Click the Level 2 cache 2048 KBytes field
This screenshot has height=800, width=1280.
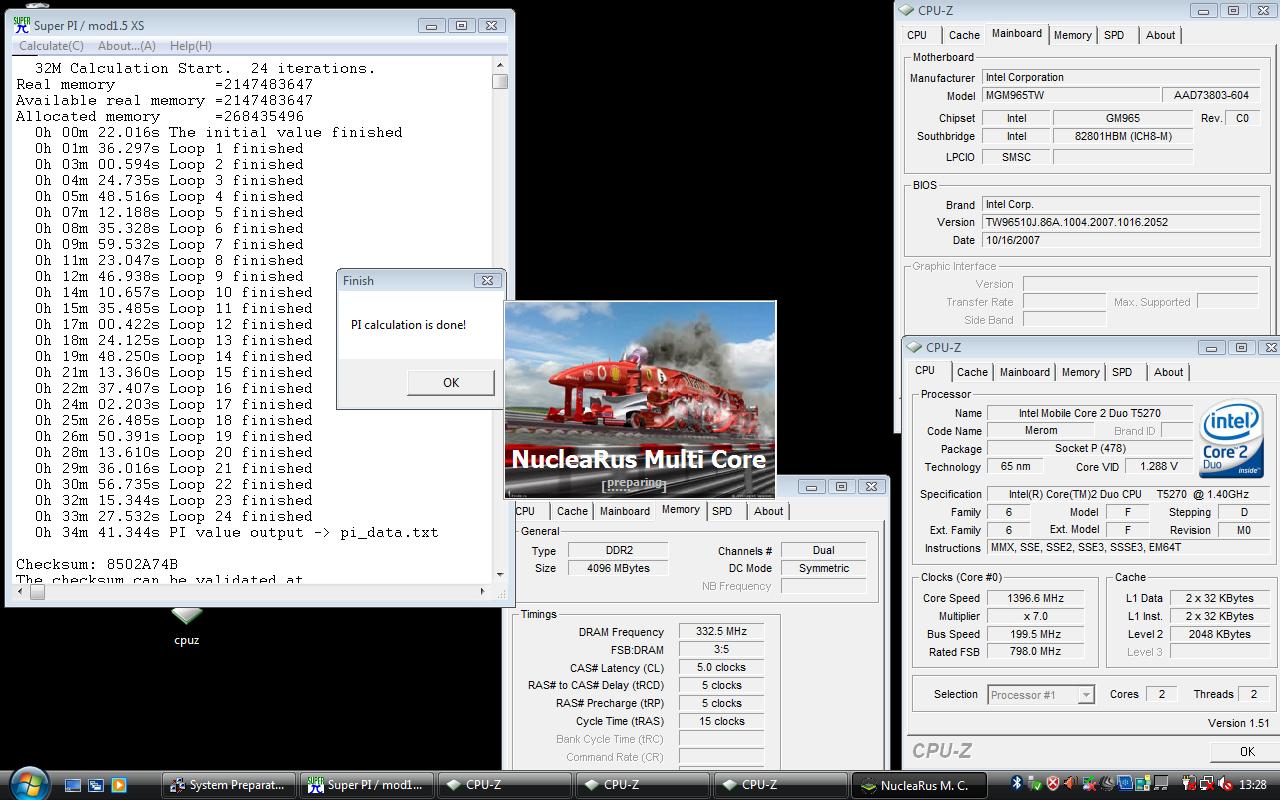[x=1220, y=634]
